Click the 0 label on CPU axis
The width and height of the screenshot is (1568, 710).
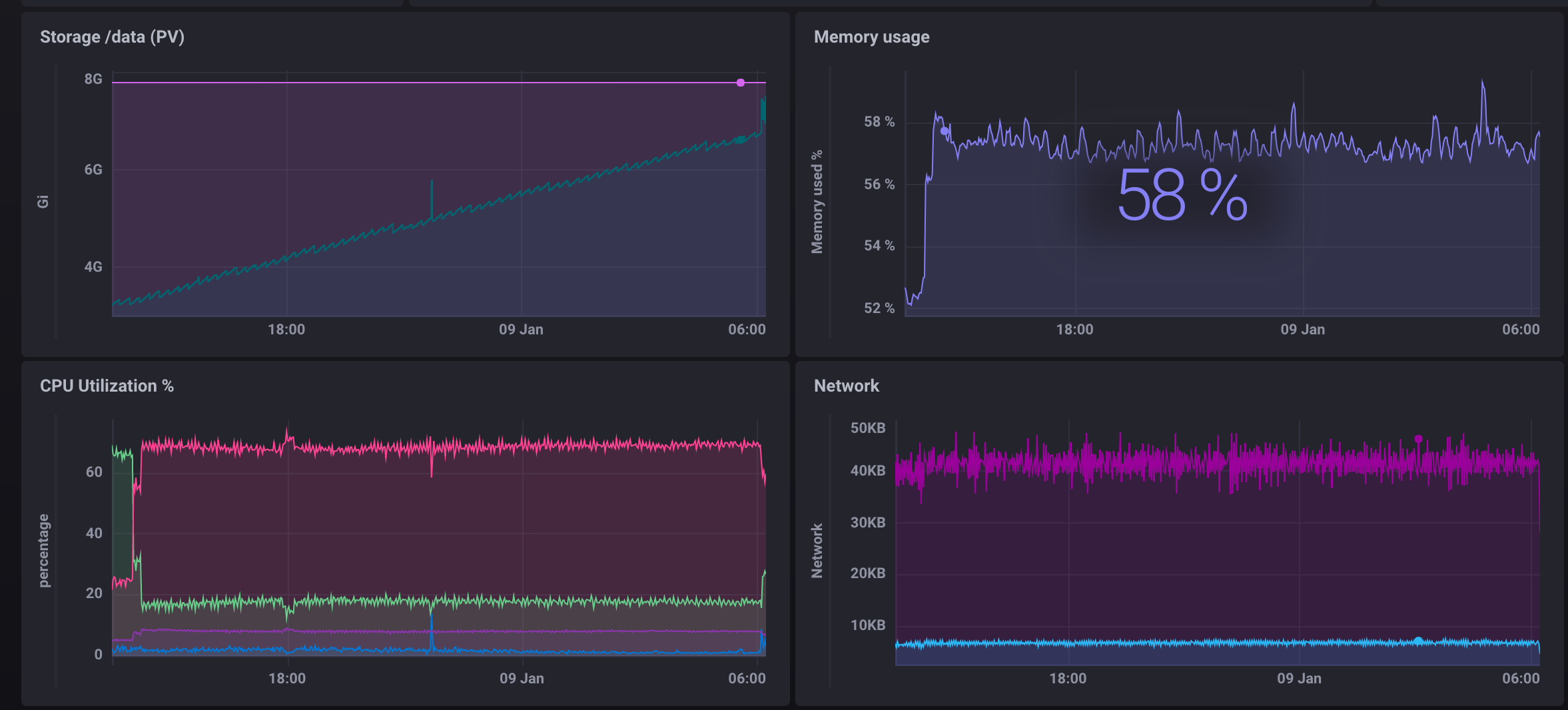(98, 655)
